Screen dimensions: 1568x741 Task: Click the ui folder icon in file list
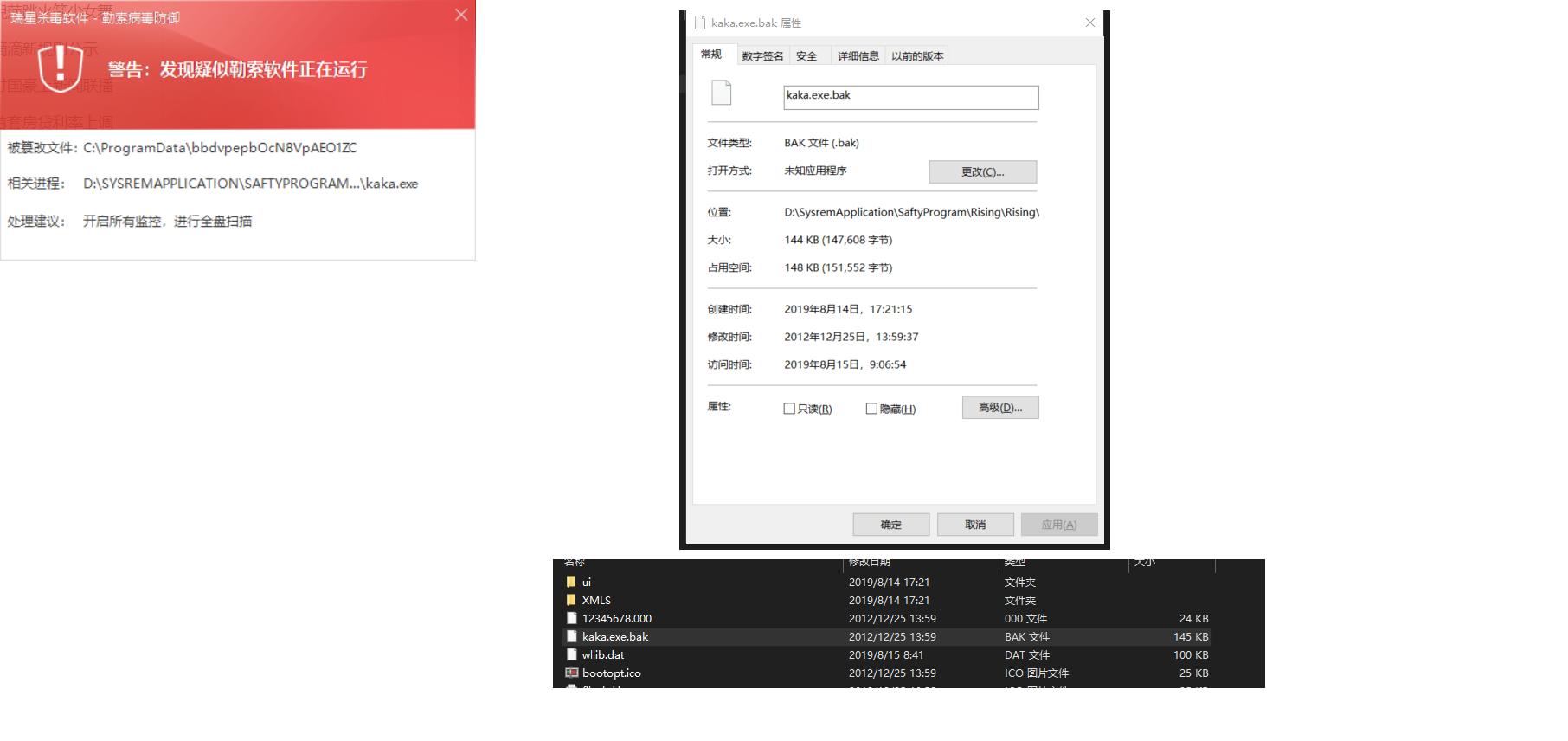coord(571,582)
